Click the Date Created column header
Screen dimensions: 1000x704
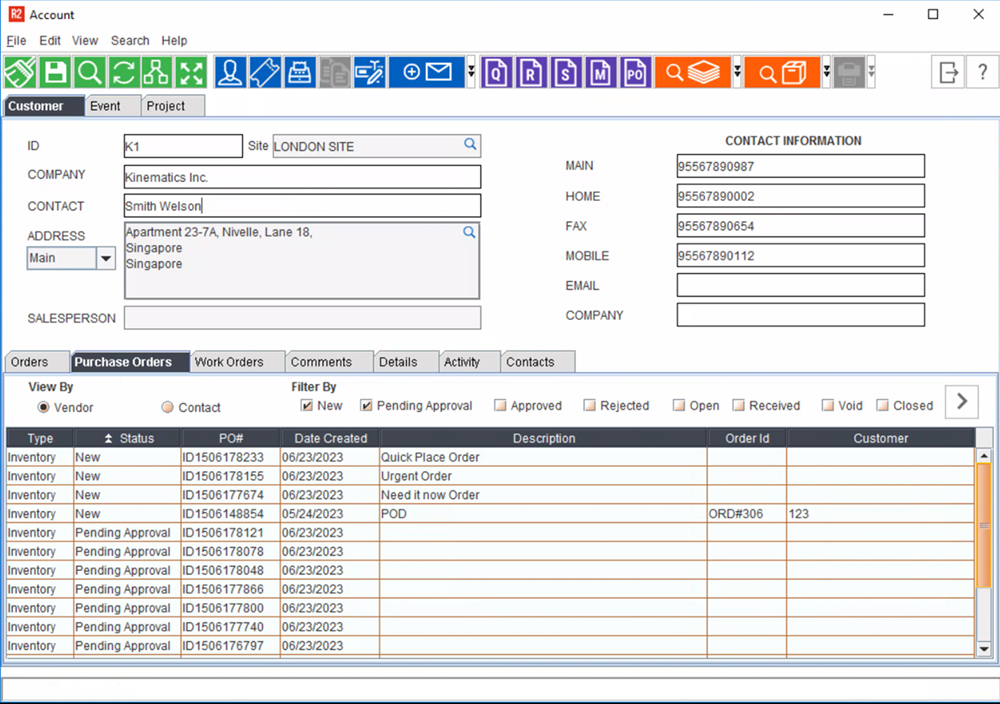tap(330, 438)
